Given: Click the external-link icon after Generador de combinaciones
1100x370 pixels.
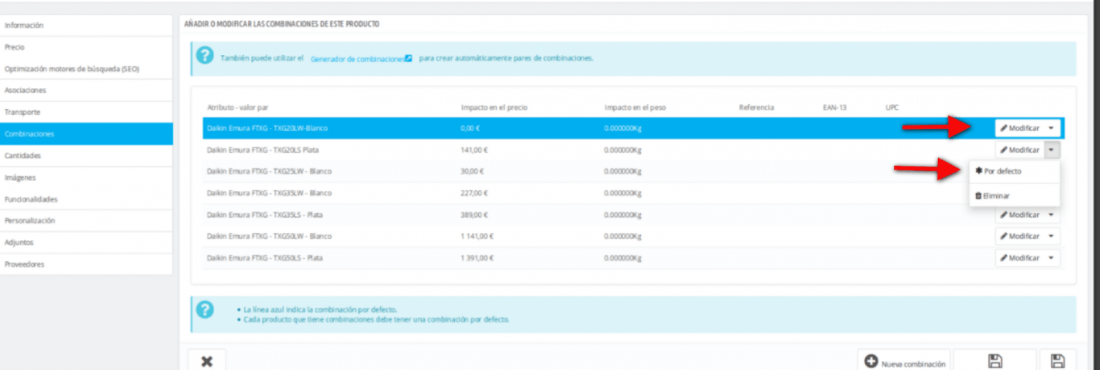Looking at the screenshot, I should pyautogui.click(x=408, y=59).
